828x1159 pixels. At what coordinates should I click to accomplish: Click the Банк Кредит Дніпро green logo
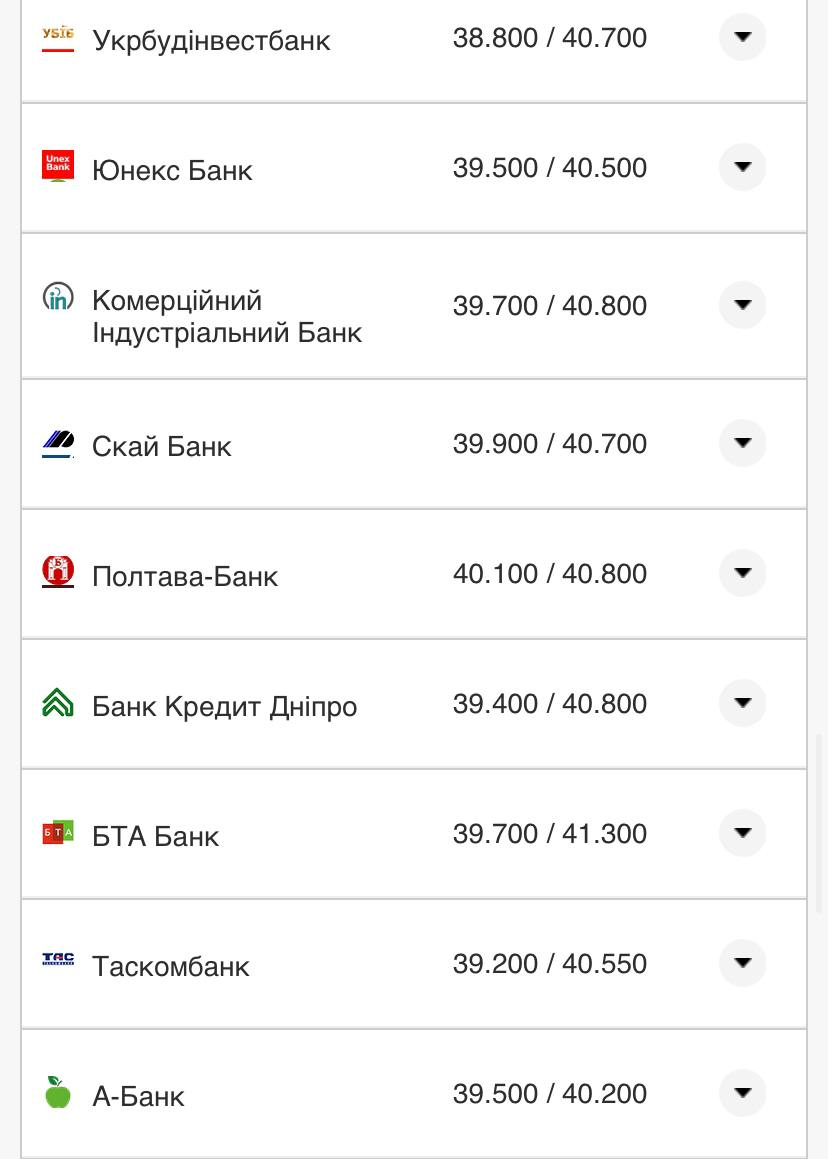click(x=58, y=703)
